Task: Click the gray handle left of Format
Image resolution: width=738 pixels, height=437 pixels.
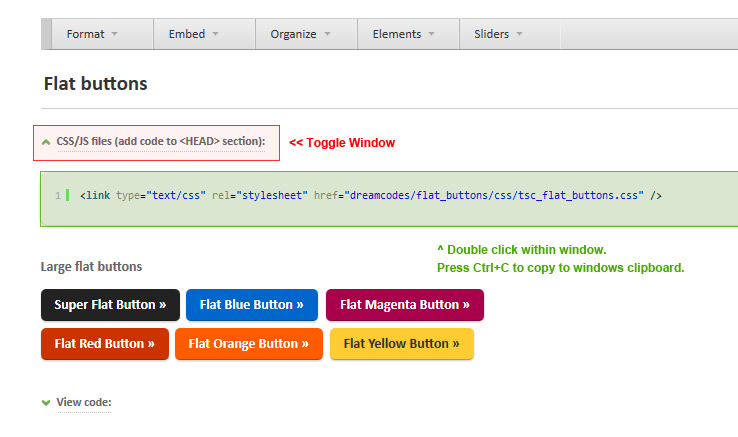Action: (x=46, y=34)
